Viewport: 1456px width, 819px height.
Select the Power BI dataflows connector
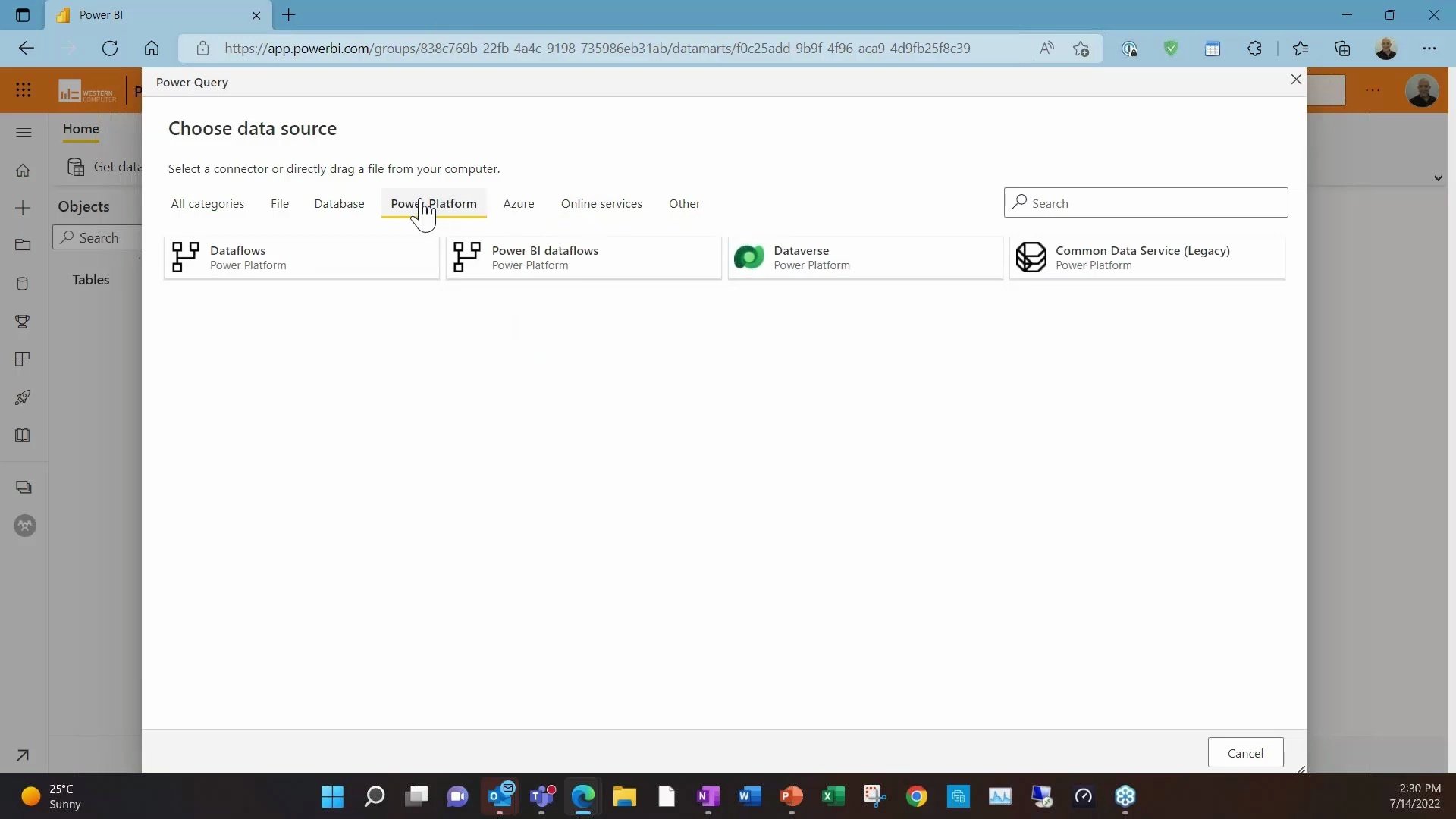(x=583, y=257)
